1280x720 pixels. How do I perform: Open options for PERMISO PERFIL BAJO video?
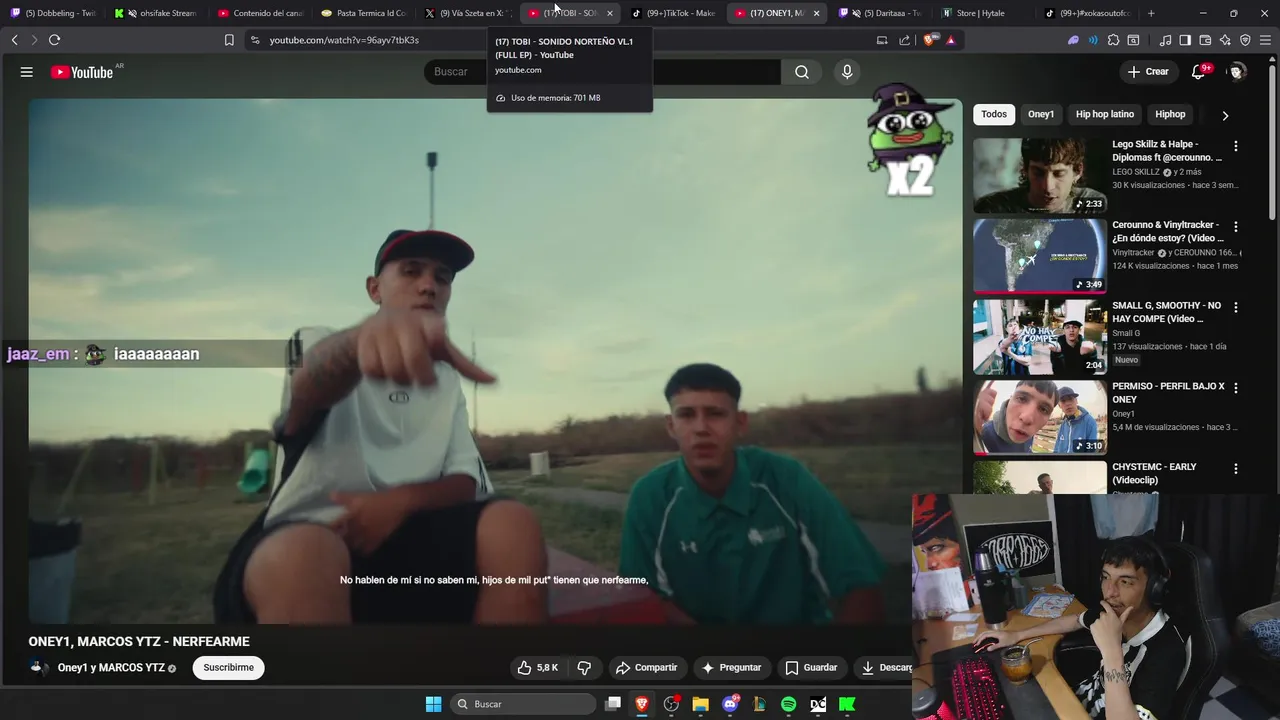tap(1236, 388)
